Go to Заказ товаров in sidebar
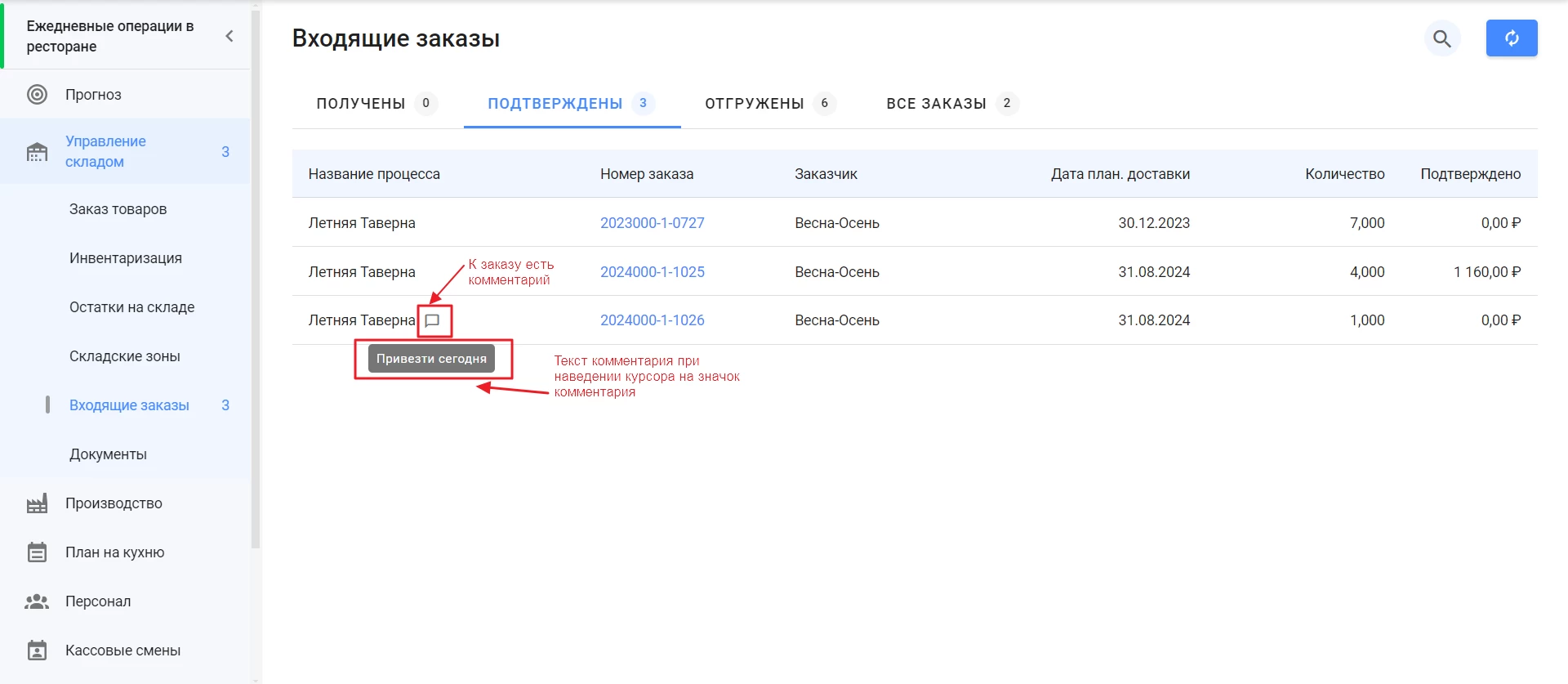The image size is (1568, 684). point(118,209)
